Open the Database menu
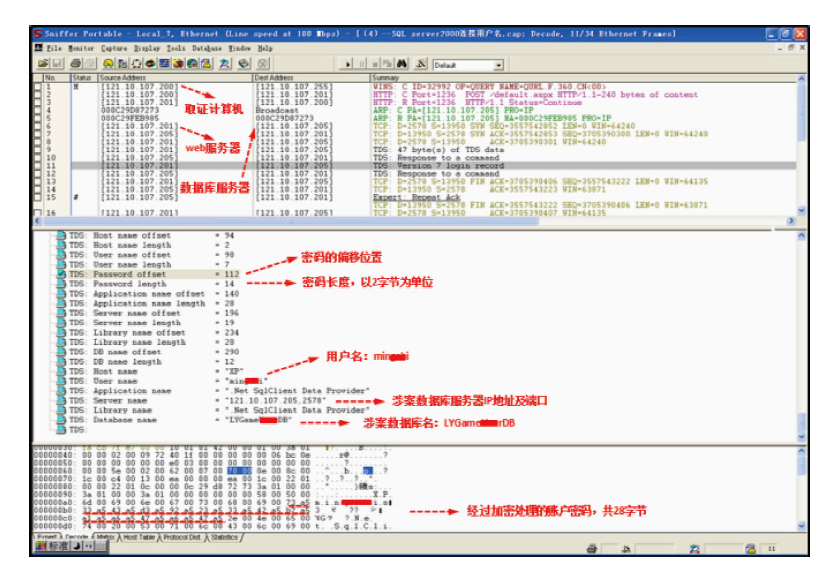 (207, 48)
